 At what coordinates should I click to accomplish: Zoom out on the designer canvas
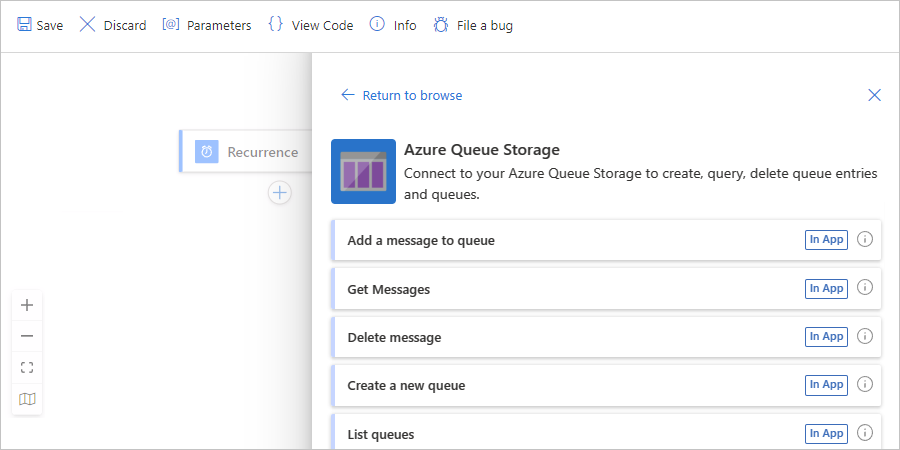point(27,336)
